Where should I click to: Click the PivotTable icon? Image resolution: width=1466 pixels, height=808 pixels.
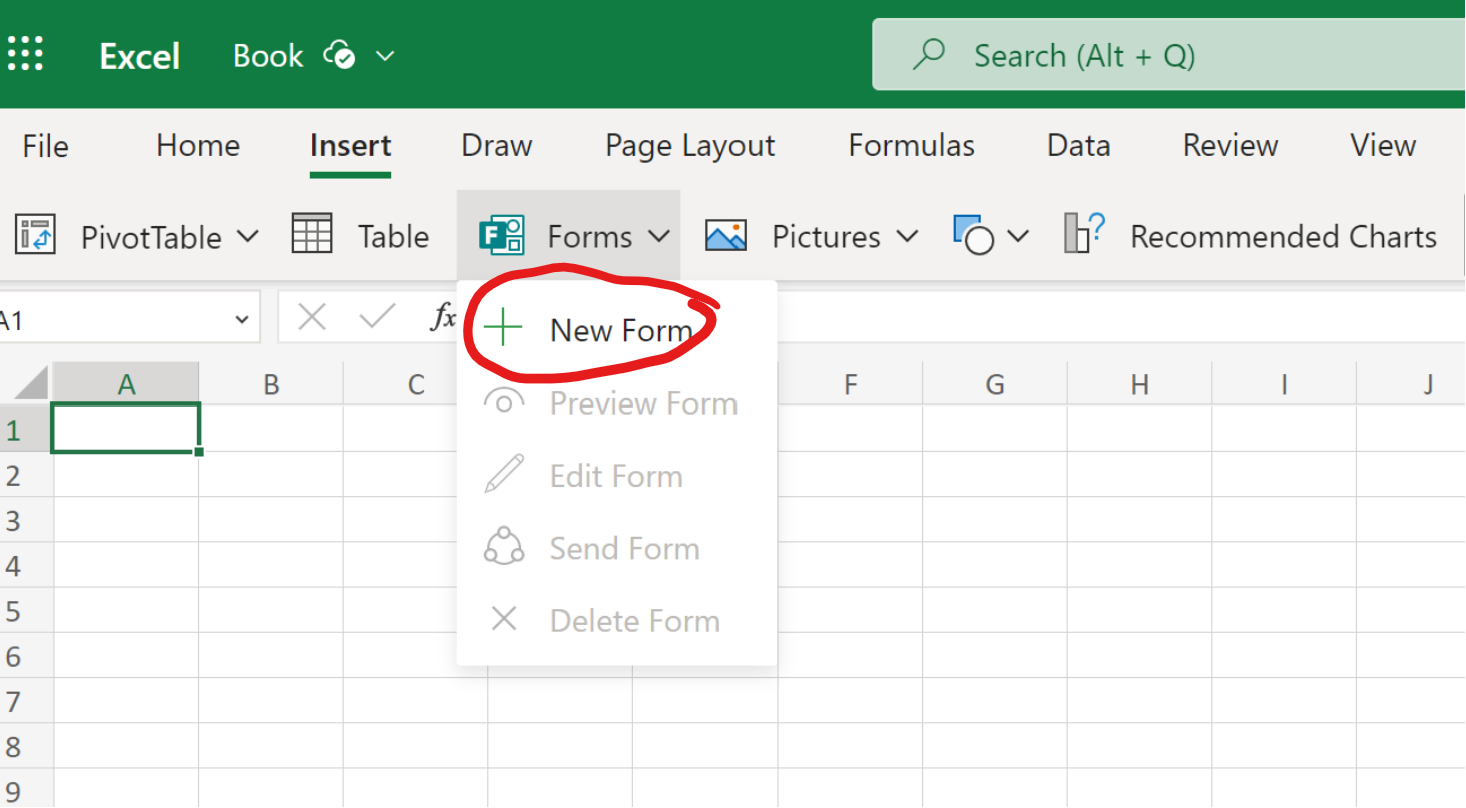tap(35, 236)
